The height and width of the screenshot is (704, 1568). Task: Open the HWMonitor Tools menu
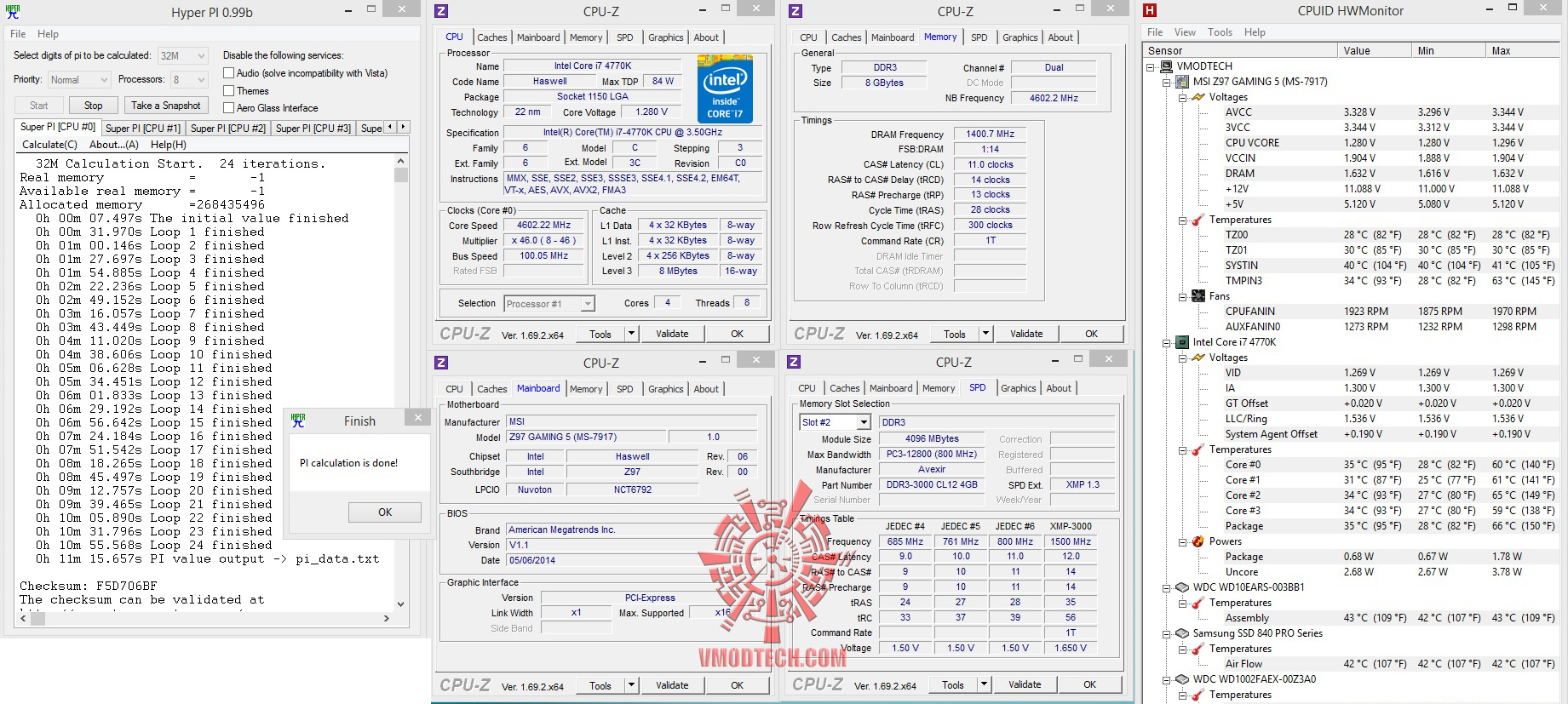click(x=1220, y=32)
